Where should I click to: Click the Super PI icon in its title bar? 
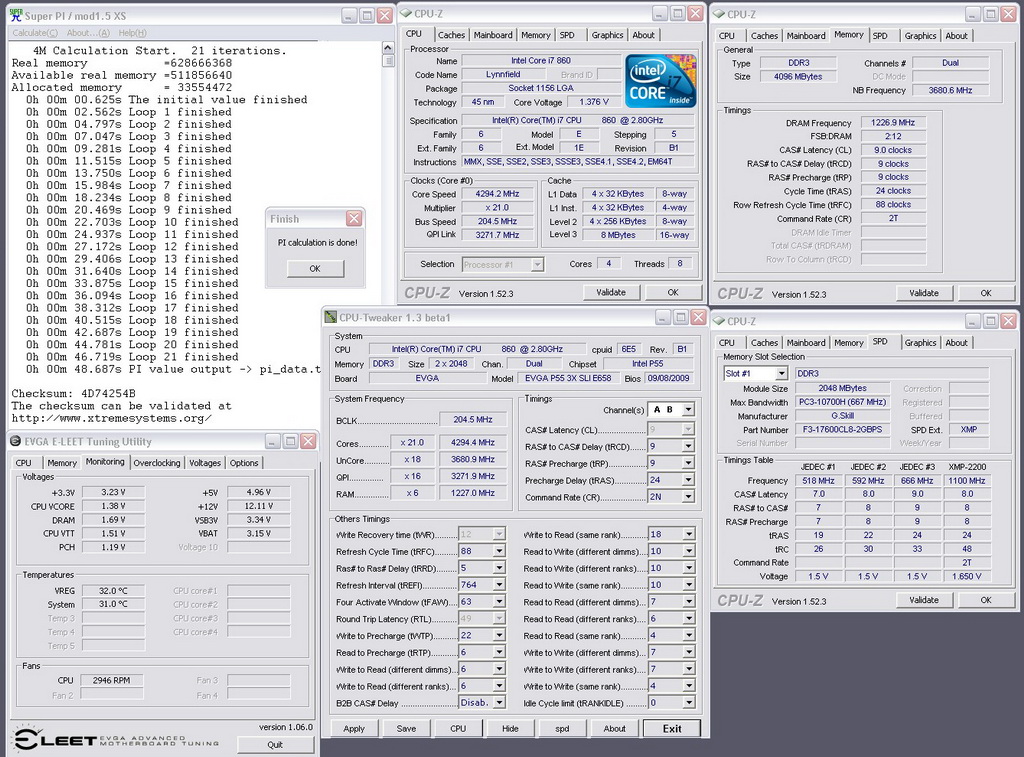click(16, 15)
